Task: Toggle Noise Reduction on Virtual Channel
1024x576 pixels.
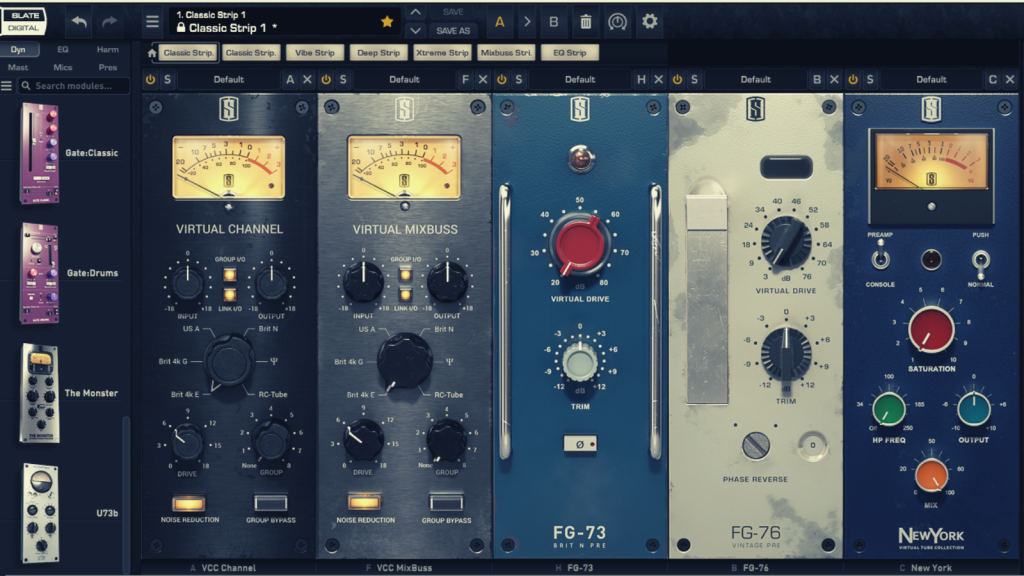Action: pyautogui.click(x=189, y=504)
